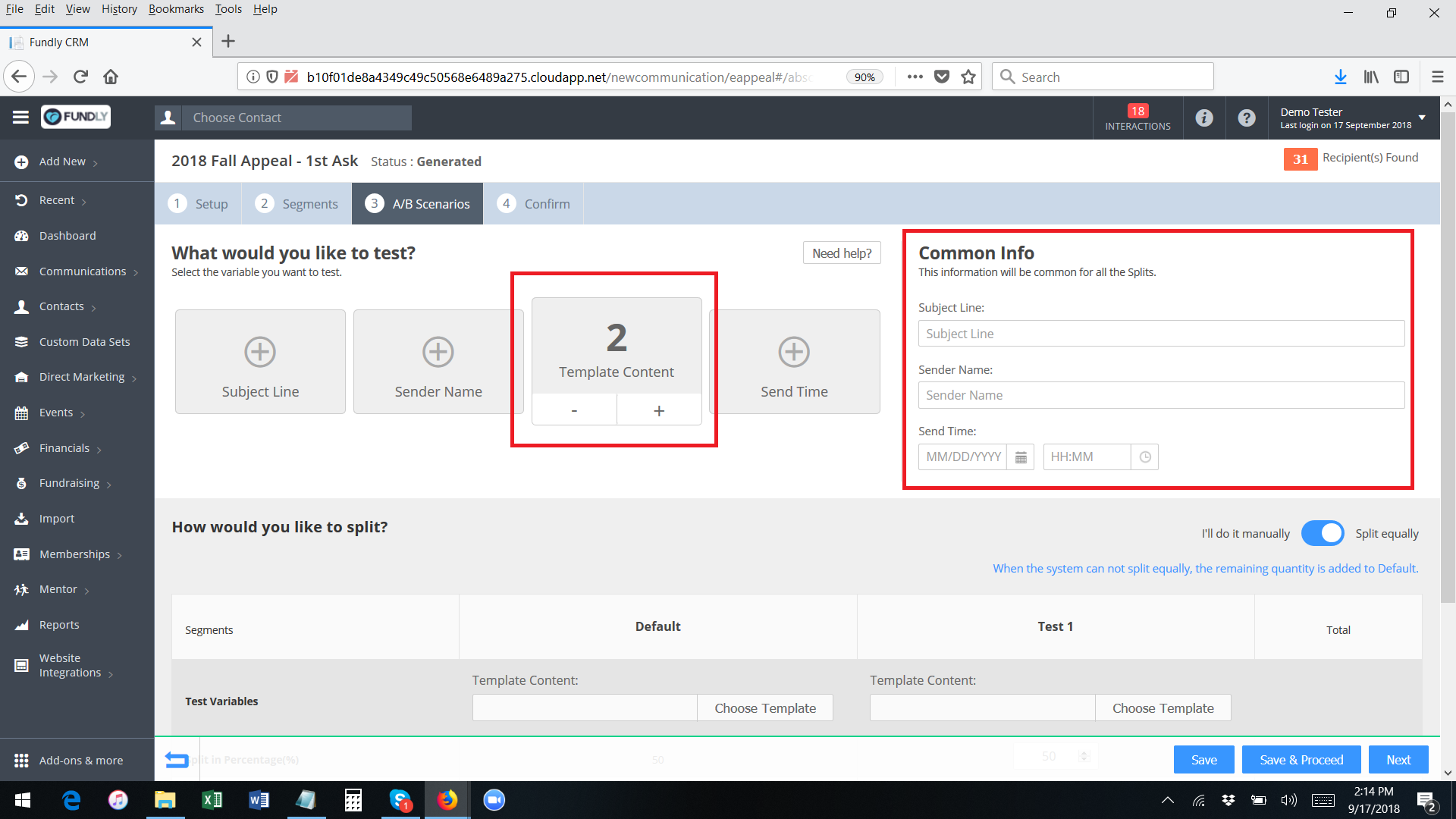Choose Template for Default column
1456x819 pixels.
coord(765,708)
